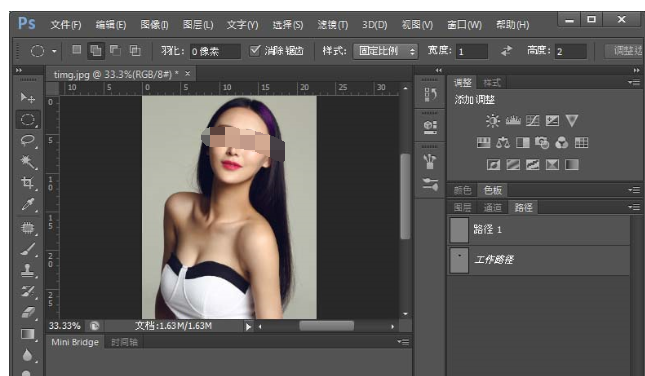This screenshot has width=645, height=376.
Task: Select the Magic Wand tool
Action: click(28, 162)
